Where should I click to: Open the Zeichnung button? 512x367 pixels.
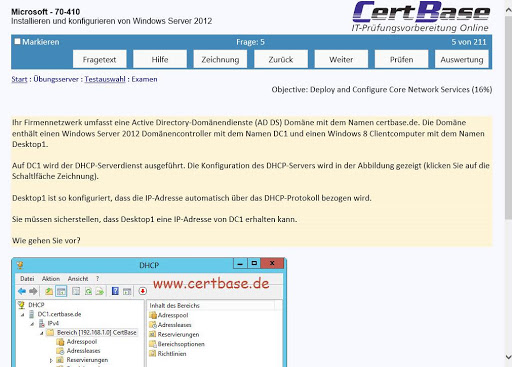tap(220, 59)
